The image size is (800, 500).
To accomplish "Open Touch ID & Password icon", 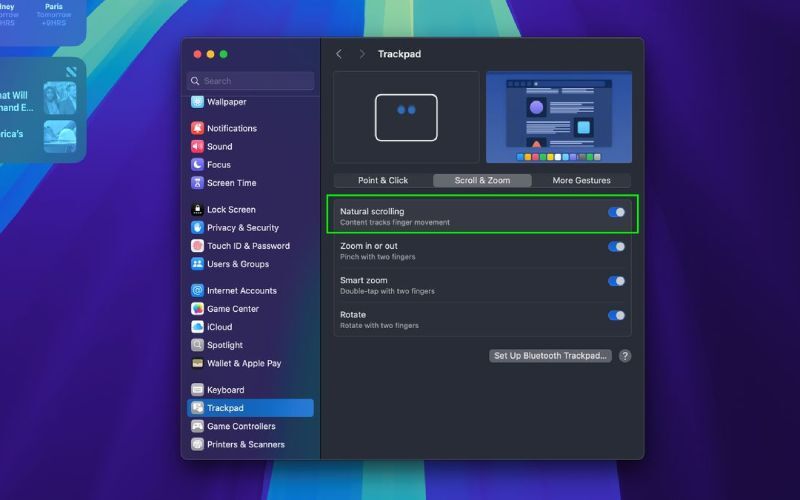I will coord(198,246).
